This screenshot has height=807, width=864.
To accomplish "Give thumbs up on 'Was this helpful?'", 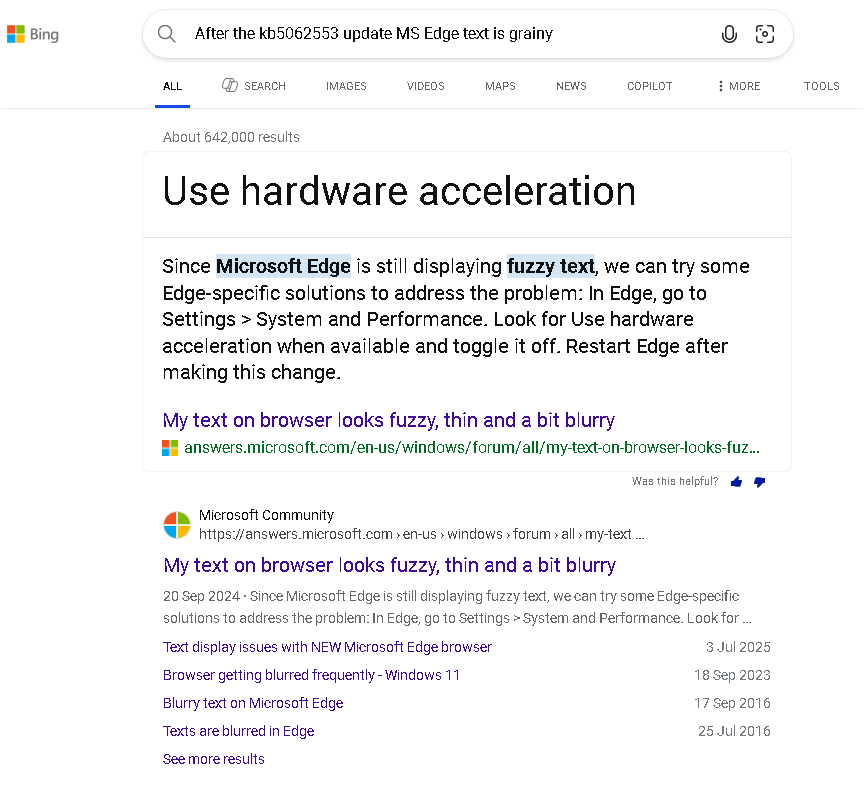I will click(x=737, y=481).
